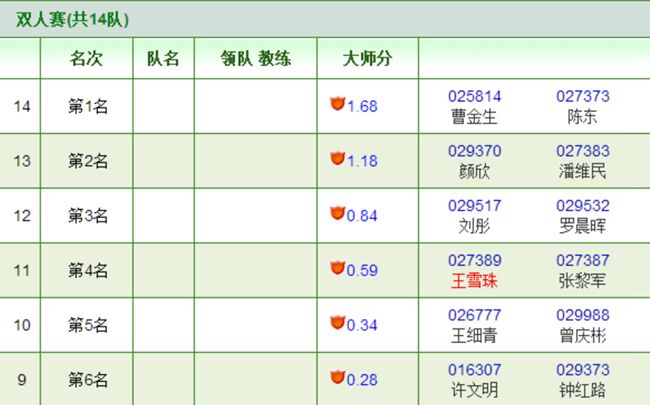Click the 大师分 column header
650x405 pixels.
tap(368, 58)
